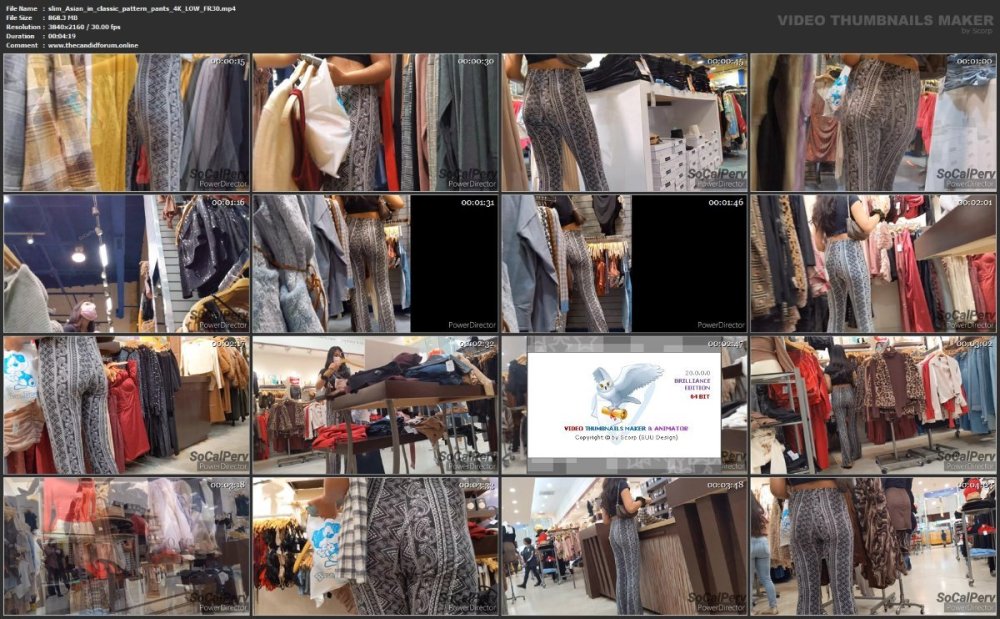The image size is (1000, 619).
Task: Click the 00:03:48 store counter thumbnail
Action: [x=624, y=547]
